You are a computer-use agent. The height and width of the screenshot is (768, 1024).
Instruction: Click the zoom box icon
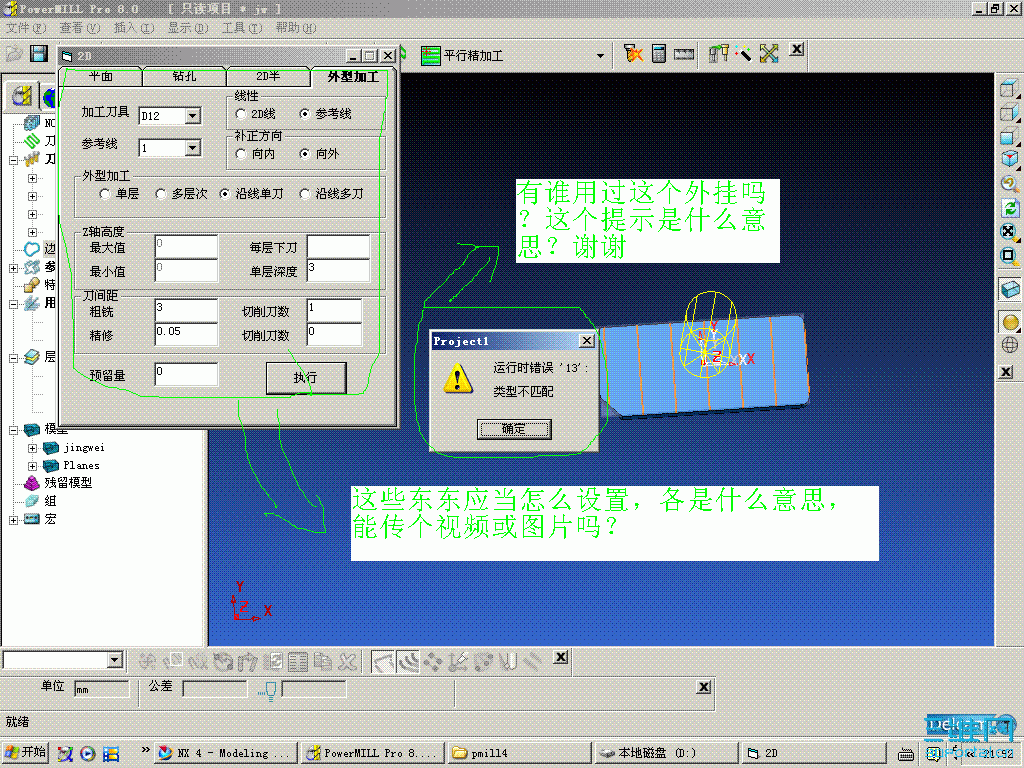(x=1010, y=255)
